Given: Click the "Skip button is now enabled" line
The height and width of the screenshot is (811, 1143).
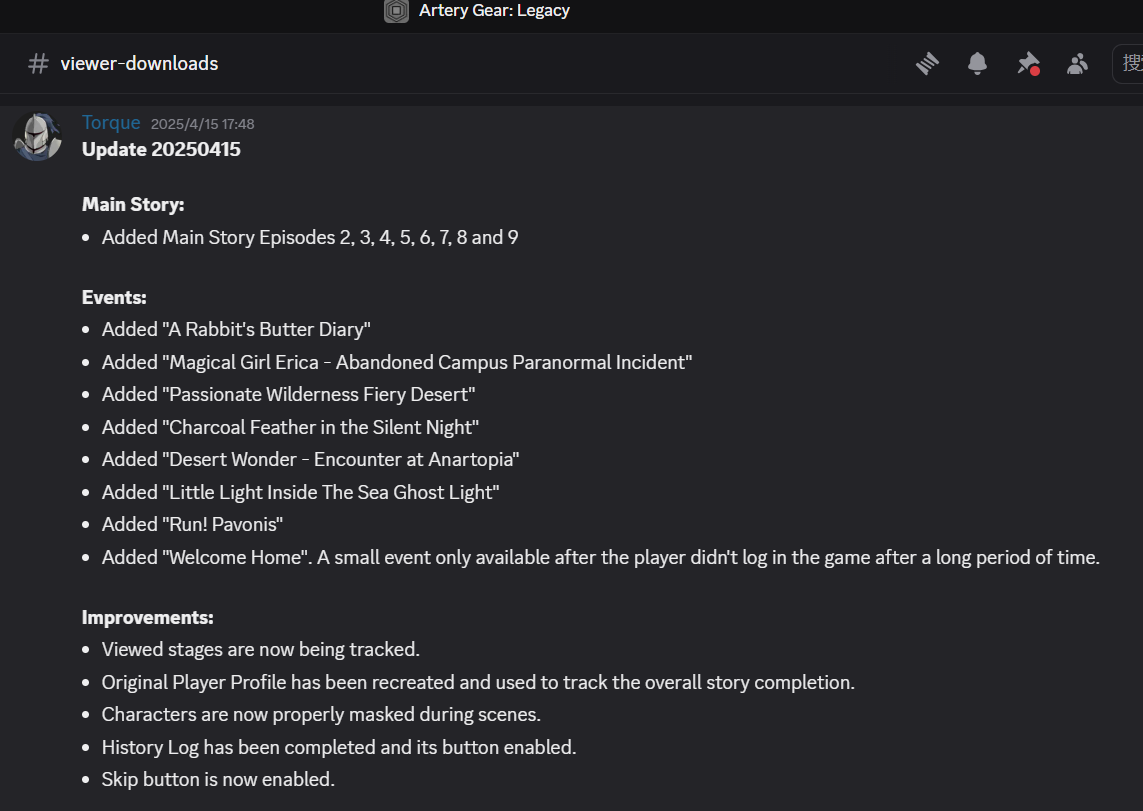Looking at the screenshot, I should pyautogui.click(x=218, y=779).
